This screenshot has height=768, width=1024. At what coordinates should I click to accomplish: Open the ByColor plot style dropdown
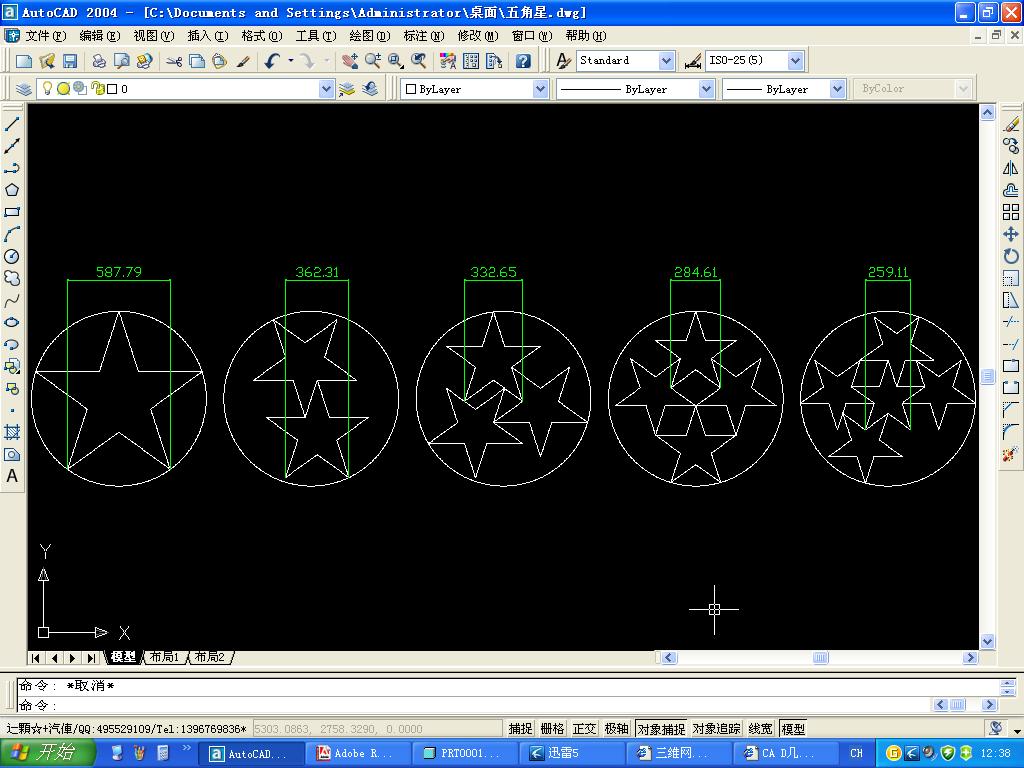(963, 89)
